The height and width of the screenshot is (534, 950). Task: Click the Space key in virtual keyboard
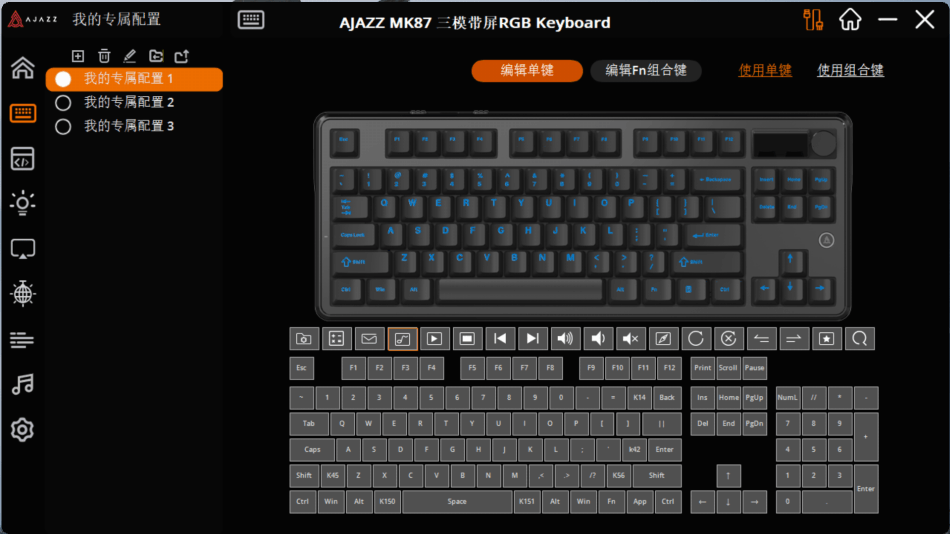[x=457, y=502]
